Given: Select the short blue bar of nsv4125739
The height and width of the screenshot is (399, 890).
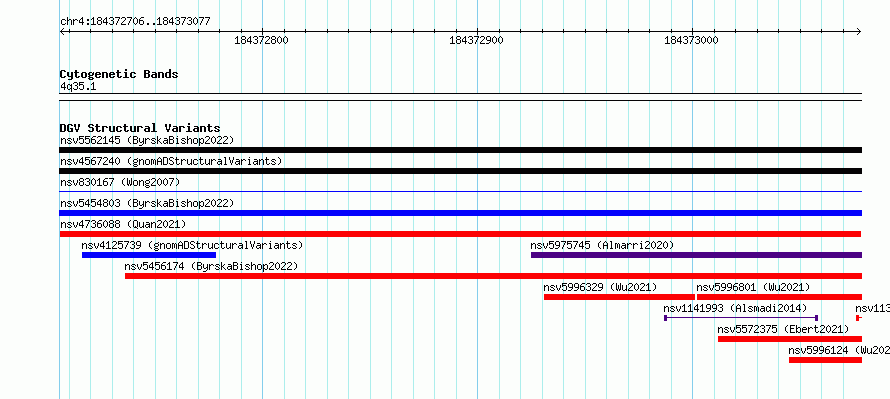Looking at the screenshot, I should 149,255.
